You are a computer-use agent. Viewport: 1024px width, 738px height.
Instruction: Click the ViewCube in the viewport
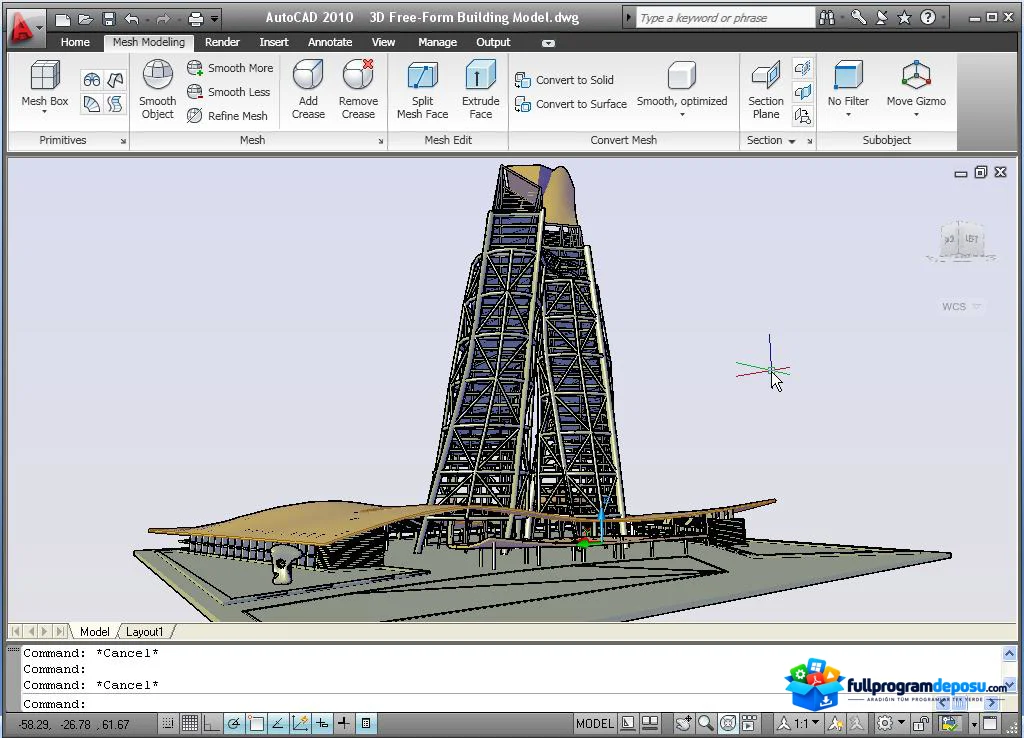(961, 241)
